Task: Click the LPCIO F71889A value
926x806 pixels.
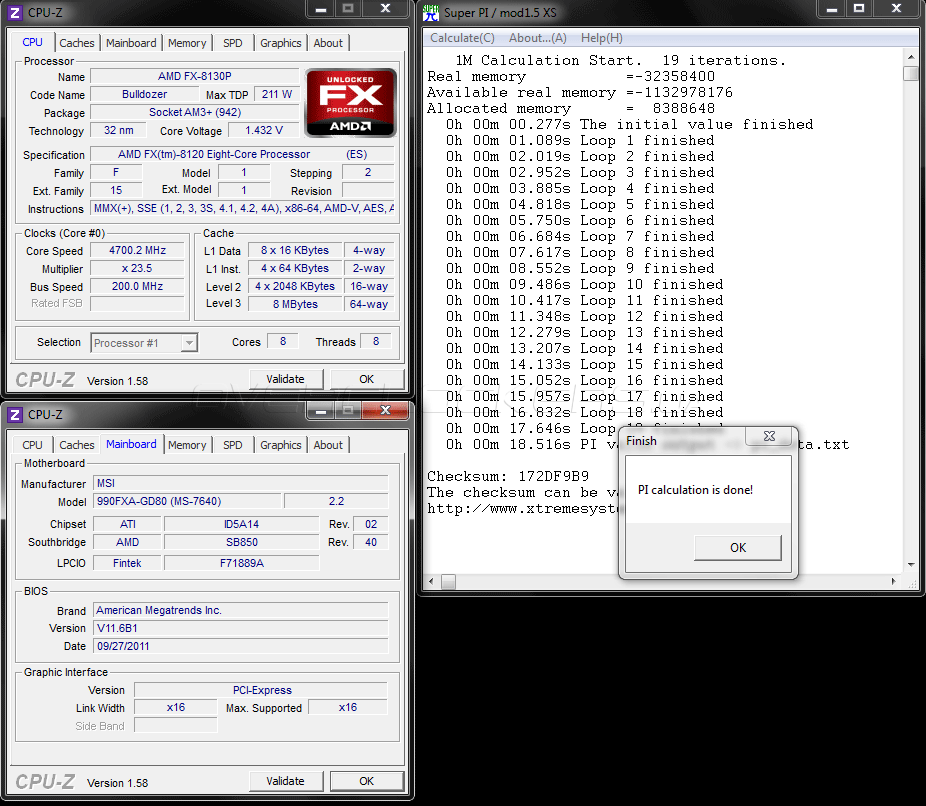Action: click(242, 563)
